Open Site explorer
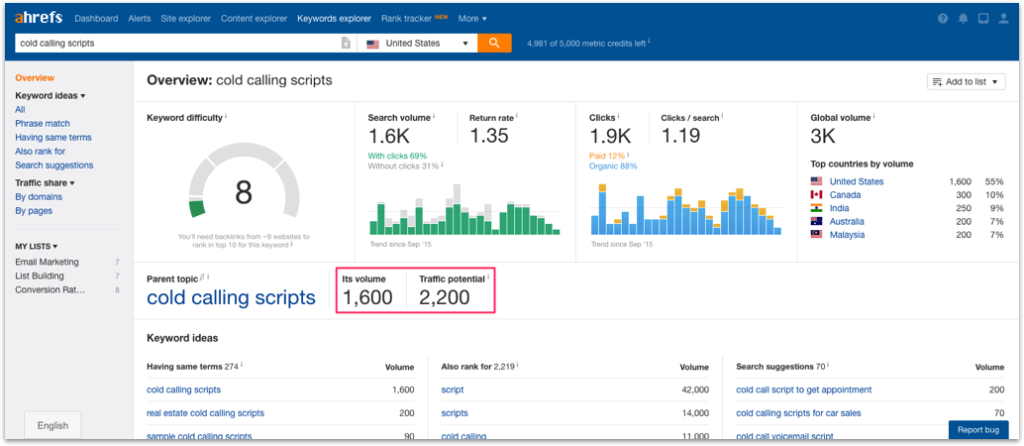The width and height of the screenshot is (1024, 446). (185, 18)
